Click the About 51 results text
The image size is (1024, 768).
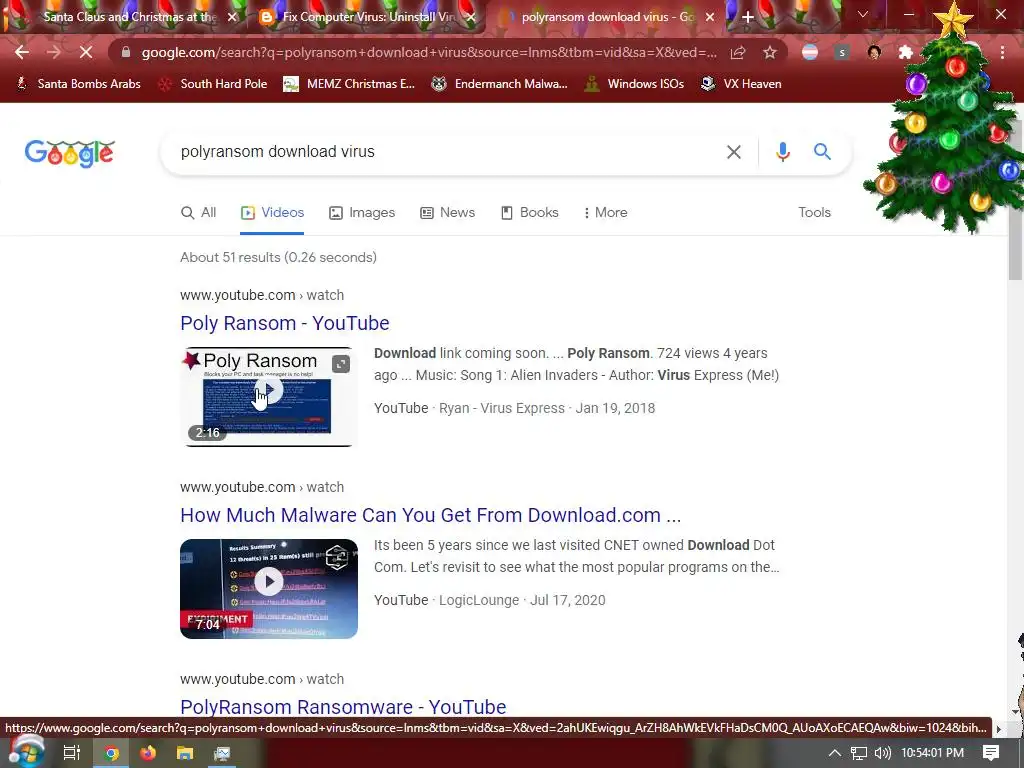coord(278,257)
